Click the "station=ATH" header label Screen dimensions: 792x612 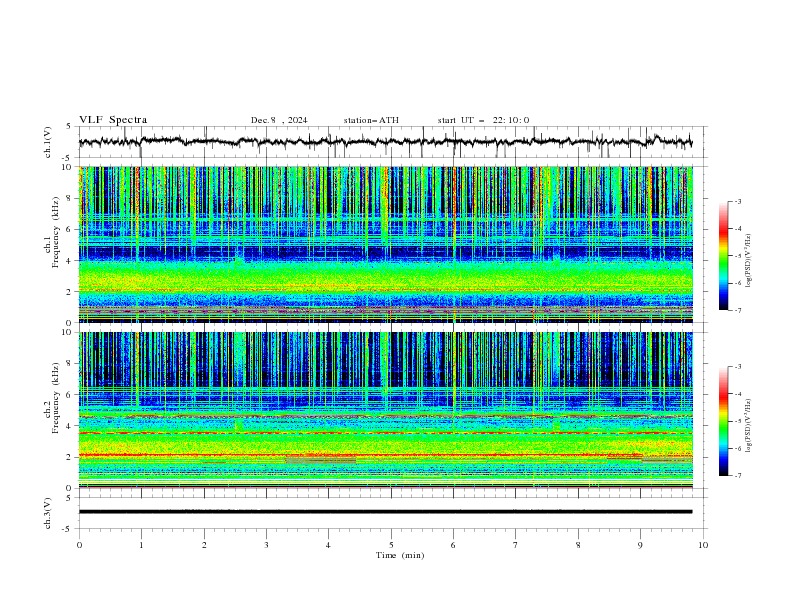(x=371, y=120)
